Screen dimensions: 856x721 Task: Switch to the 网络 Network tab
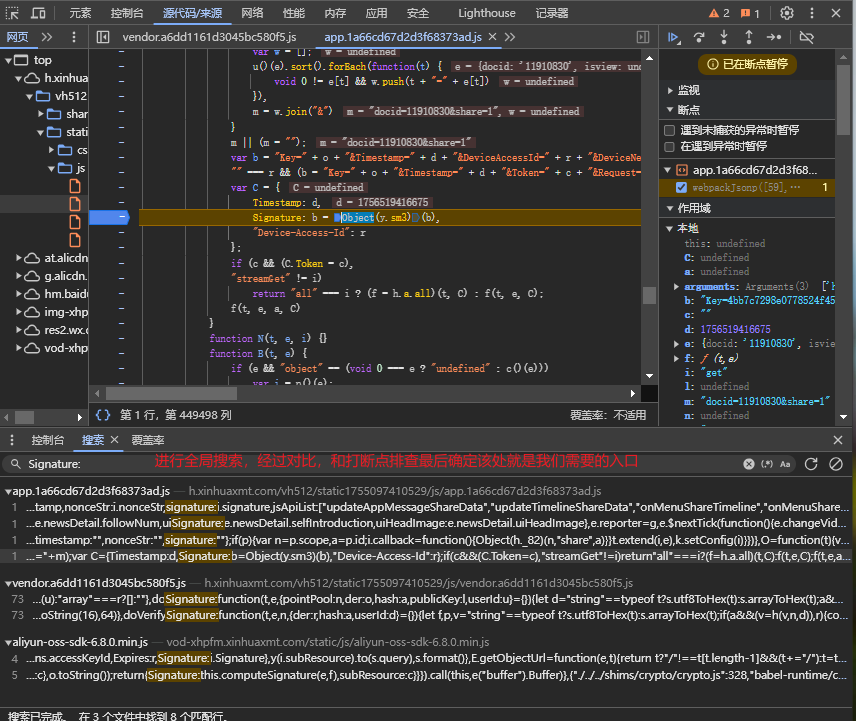[252, 13]
